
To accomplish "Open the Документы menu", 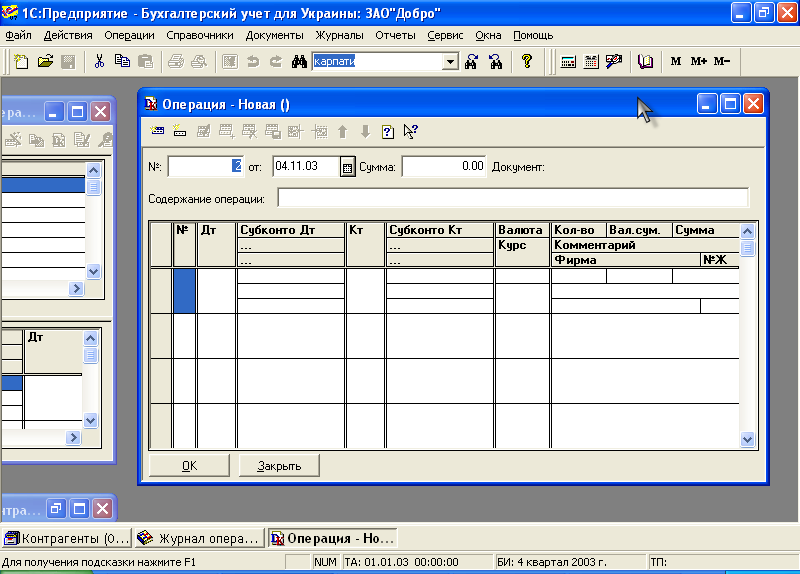I will click(x=274, y=35).
